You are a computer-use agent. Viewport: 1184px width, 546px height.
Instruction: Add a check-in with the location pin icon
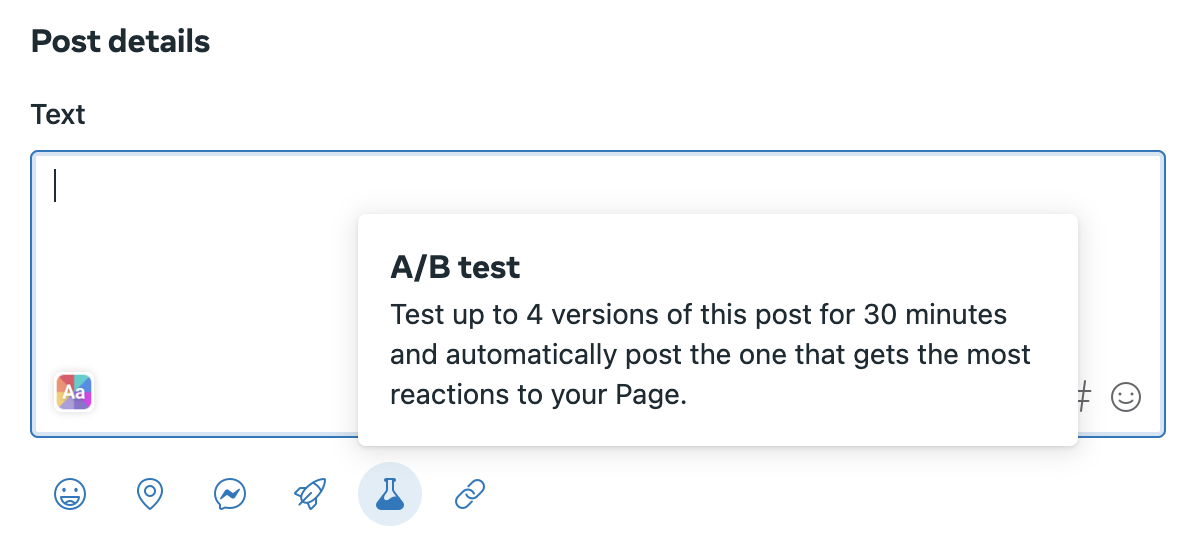pos(150,495)
